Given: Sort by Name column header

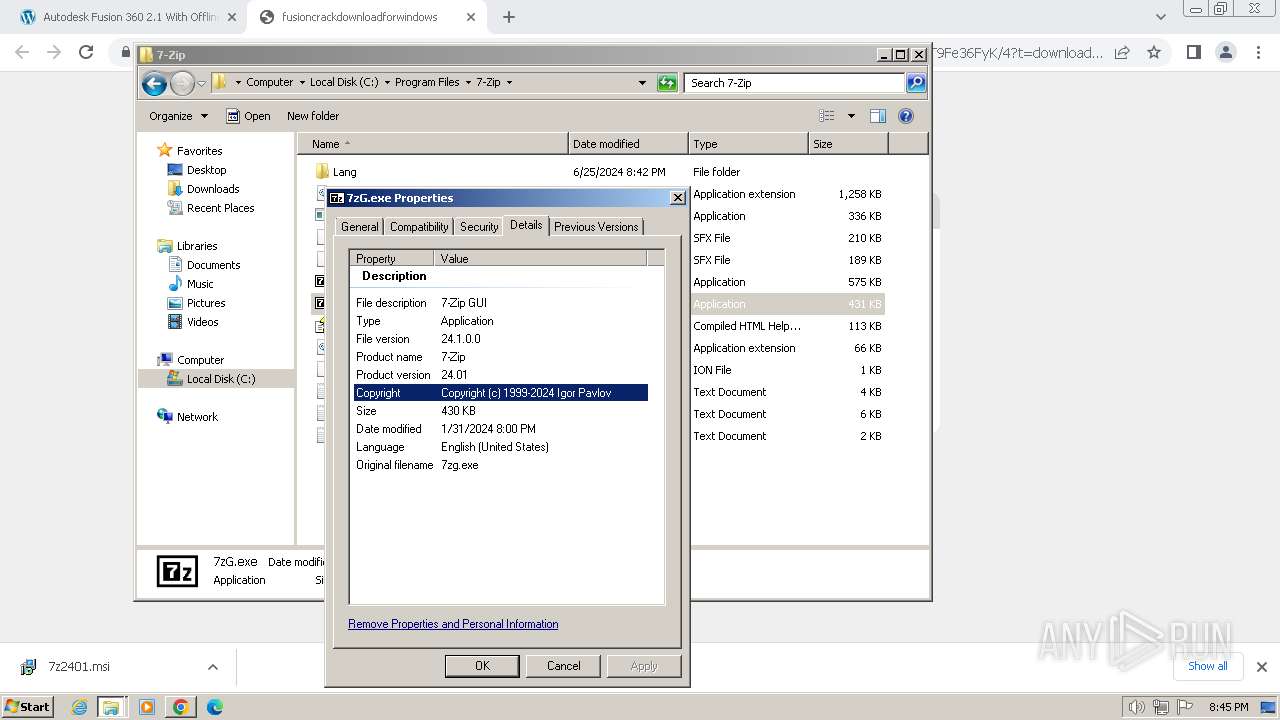Looking at the screenshot, I should [433, 144].
